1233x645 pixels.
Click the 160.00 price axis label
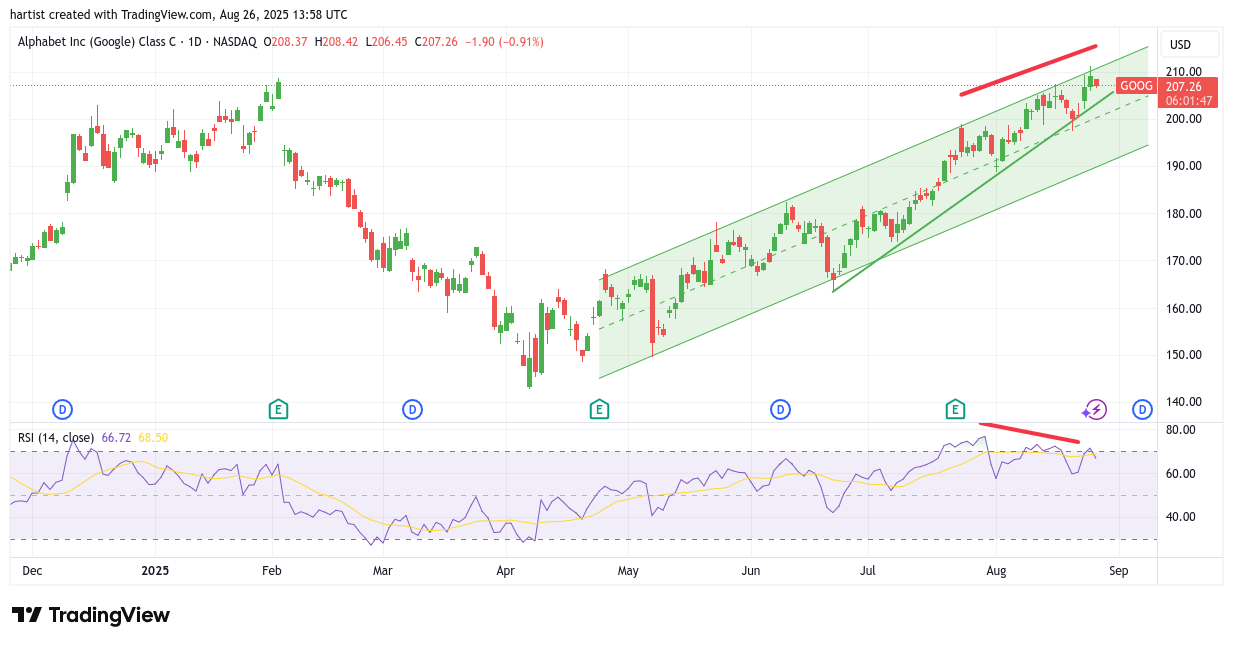[1184, 308]
